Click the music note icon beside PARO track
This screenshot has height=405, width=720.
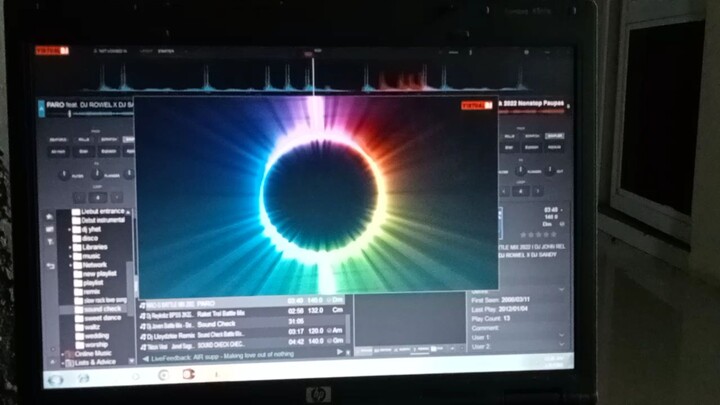(x=143, y=301)
